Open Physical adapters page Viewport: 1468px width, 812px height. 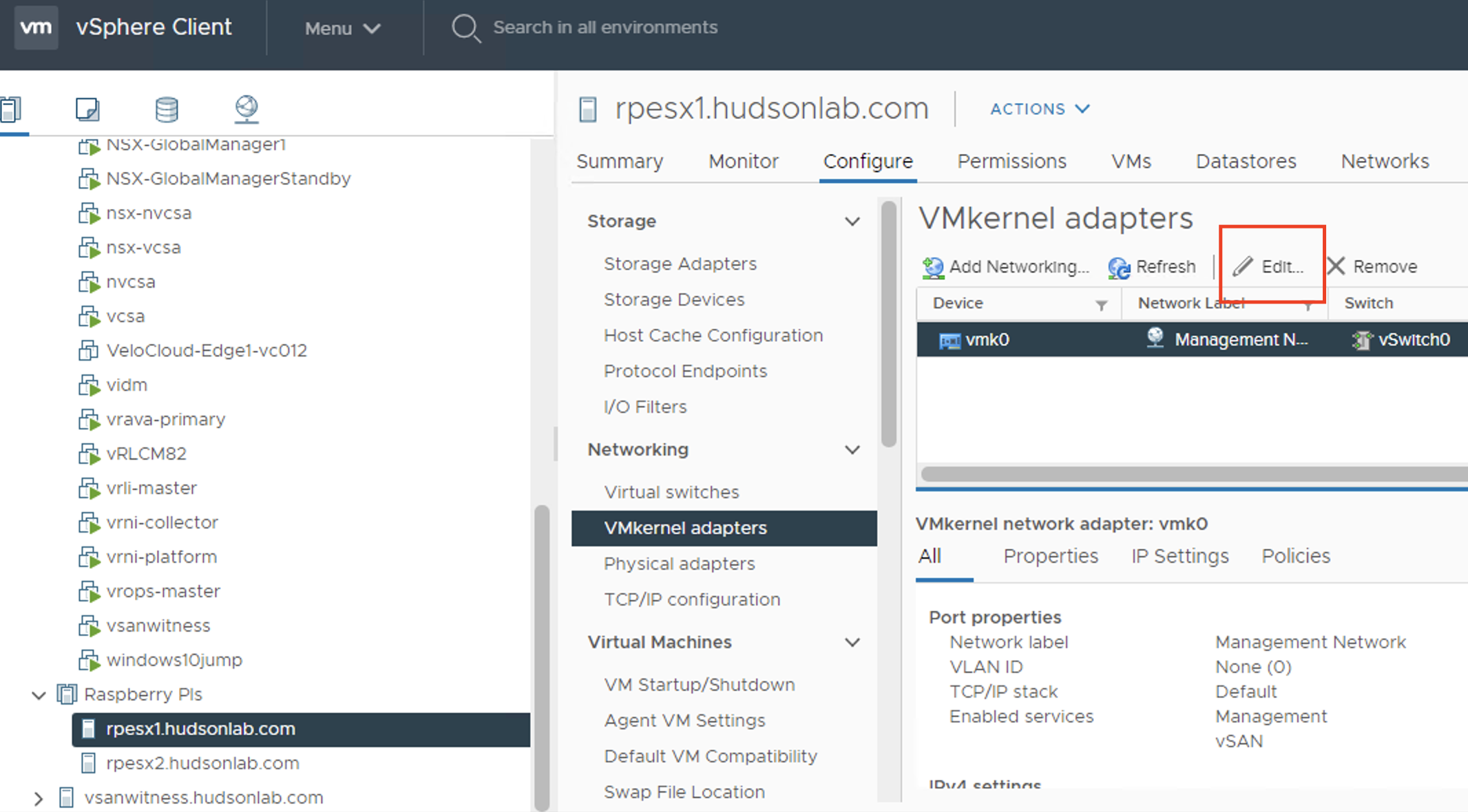click(679, 564)
